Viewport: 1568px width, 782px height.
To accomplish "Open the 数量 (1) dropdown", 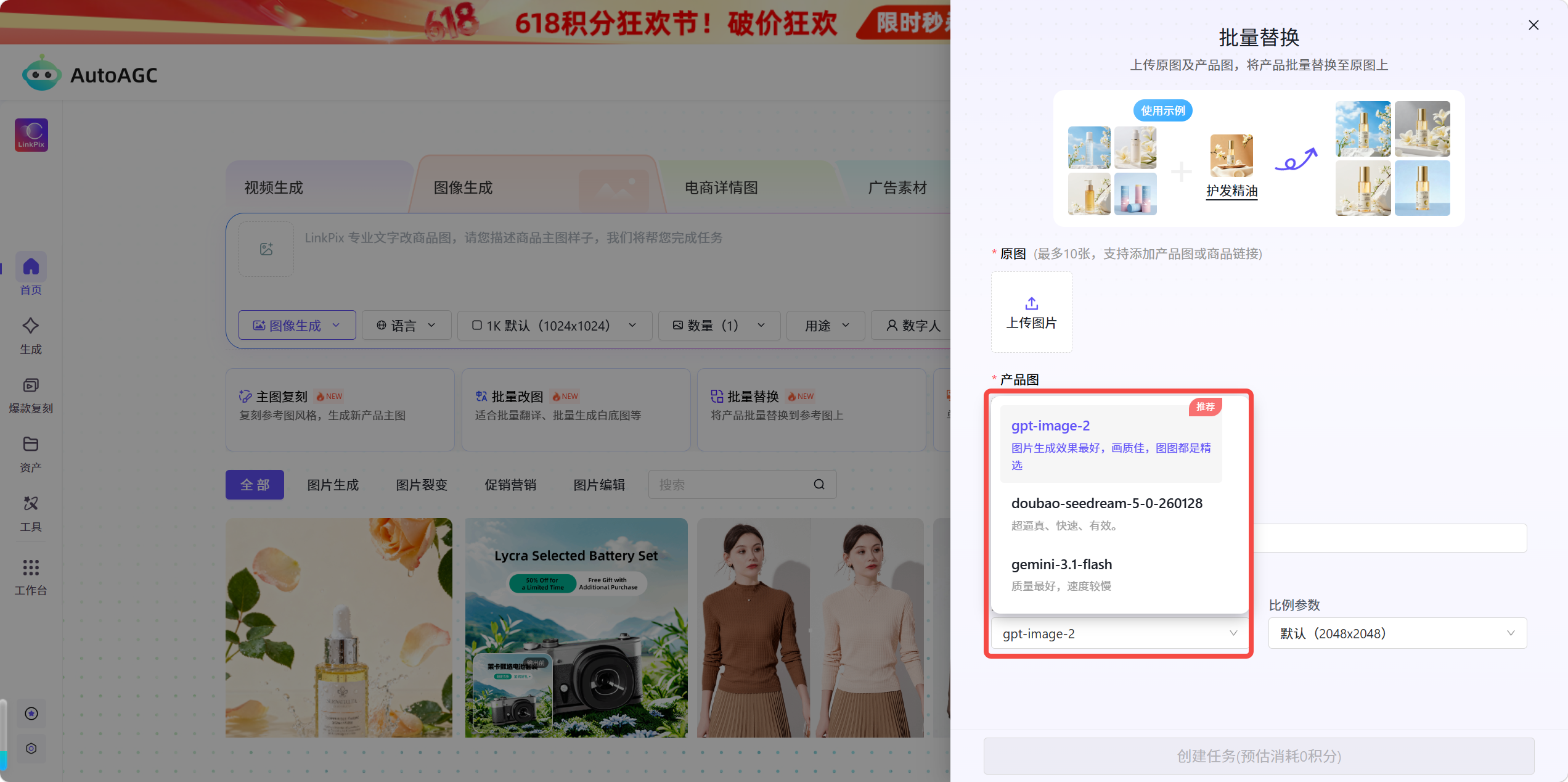I will [719, 325].
